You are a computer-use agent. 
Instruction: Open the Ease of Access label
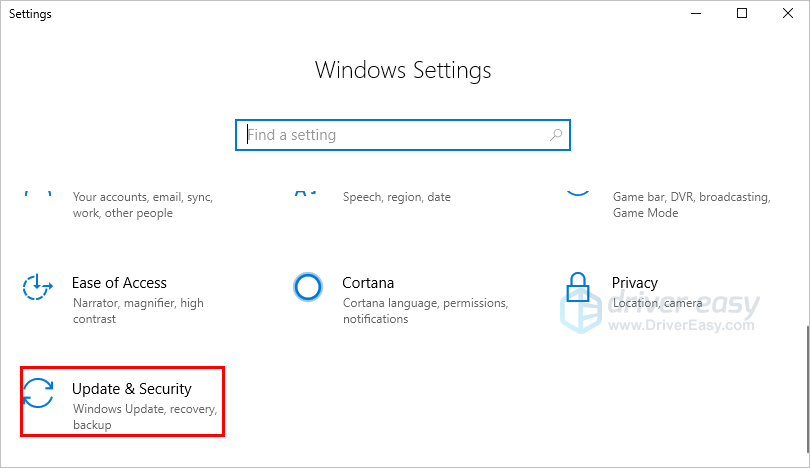pos(119,283)
